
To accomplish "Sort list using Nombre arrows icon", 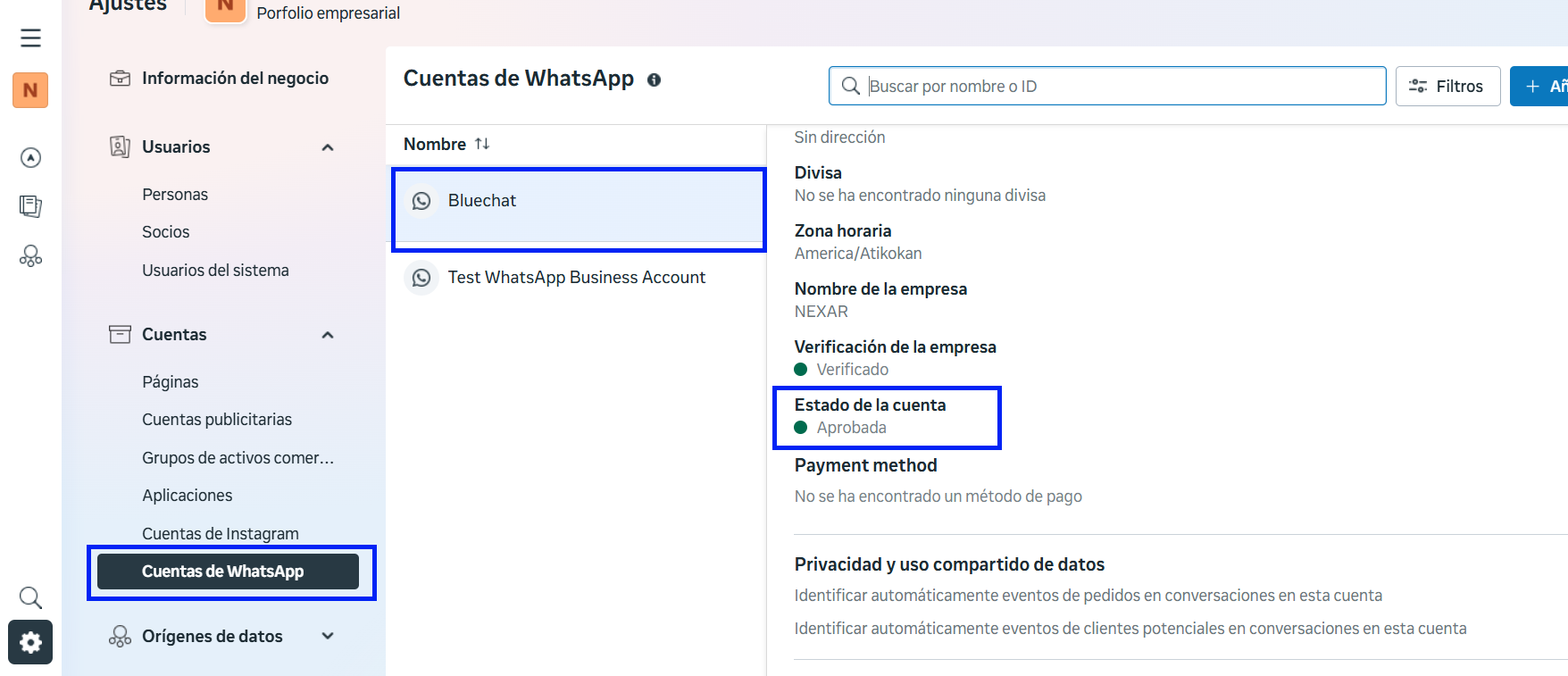I will [482, 144].
